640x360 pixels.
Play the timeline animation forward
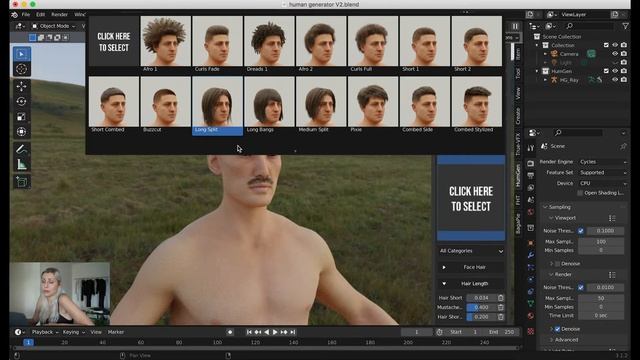(x=275, y=332)
